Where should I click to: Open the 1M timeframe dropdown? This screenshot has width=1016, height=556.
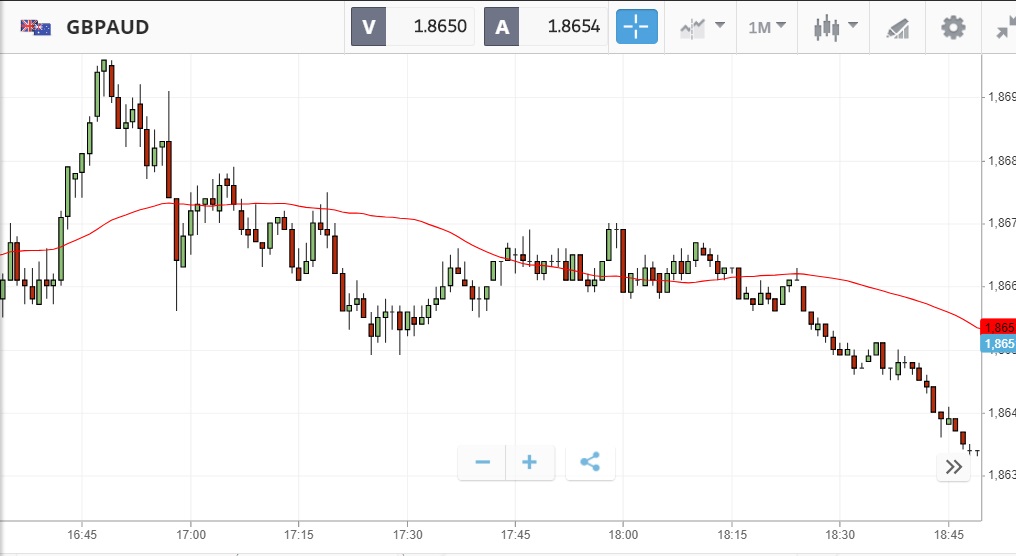[x=767, y=27]
